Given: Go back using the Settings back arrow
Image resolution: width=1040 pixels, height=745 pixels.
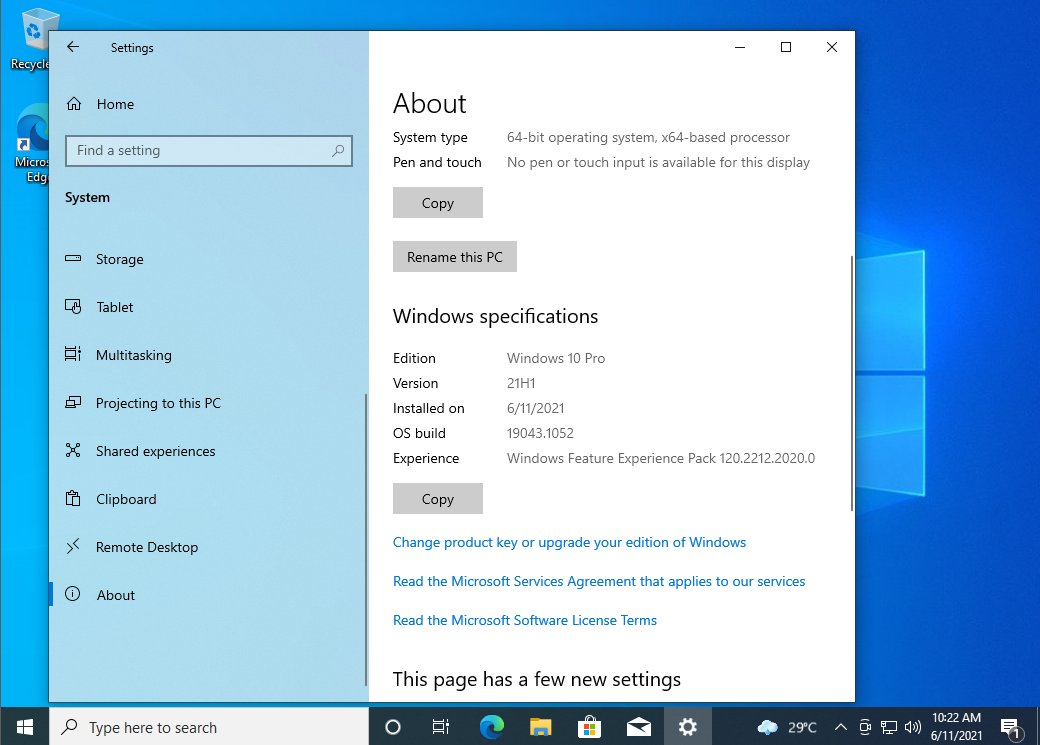Looking at the screenshot, I should coord(73,47).
